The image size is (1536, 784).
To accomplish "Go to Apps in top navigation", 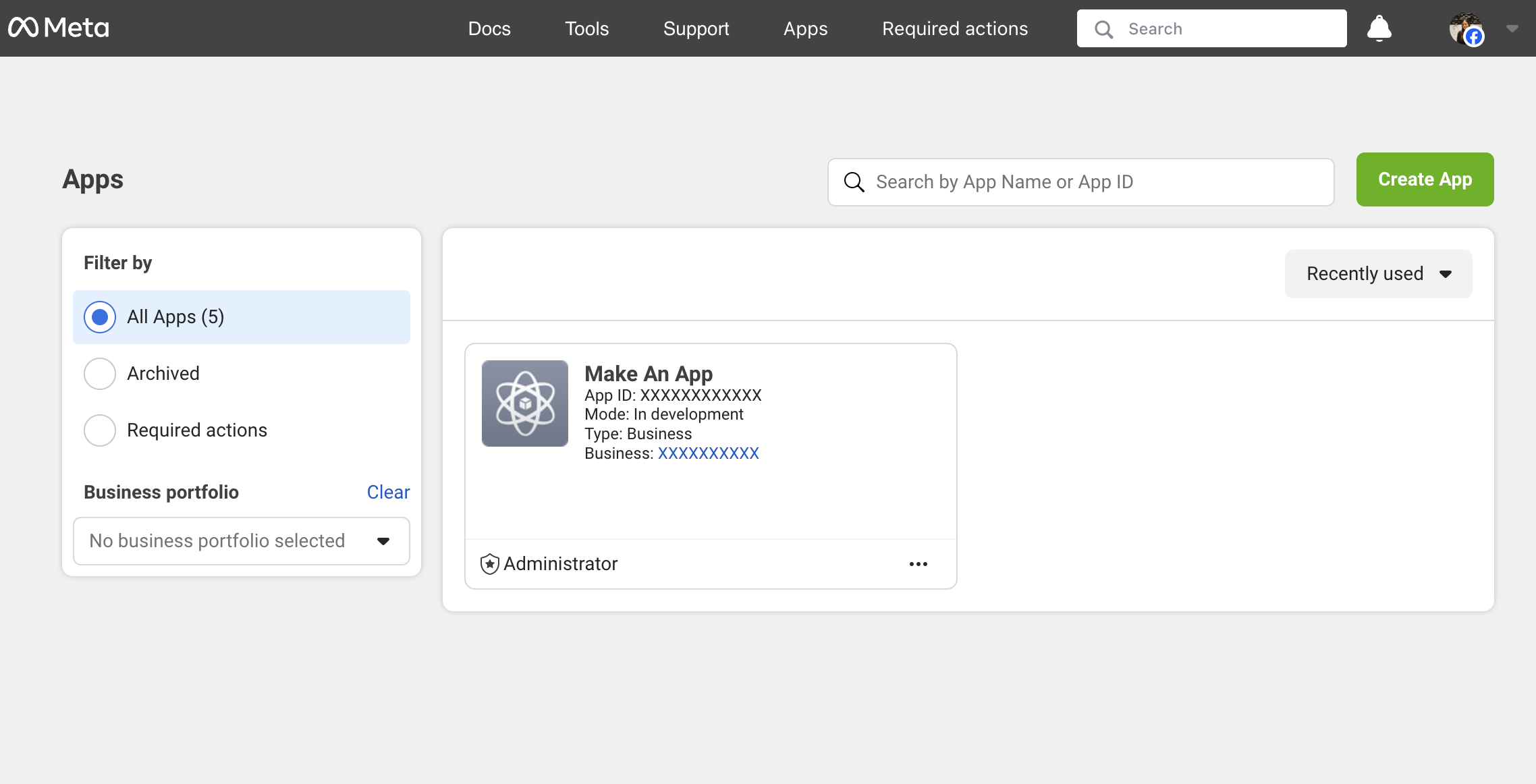I will click(x=806, y=28).
